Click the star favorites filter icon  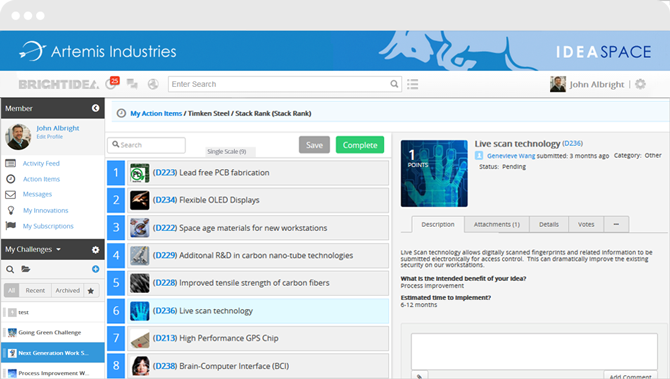[x=91, y=291]
